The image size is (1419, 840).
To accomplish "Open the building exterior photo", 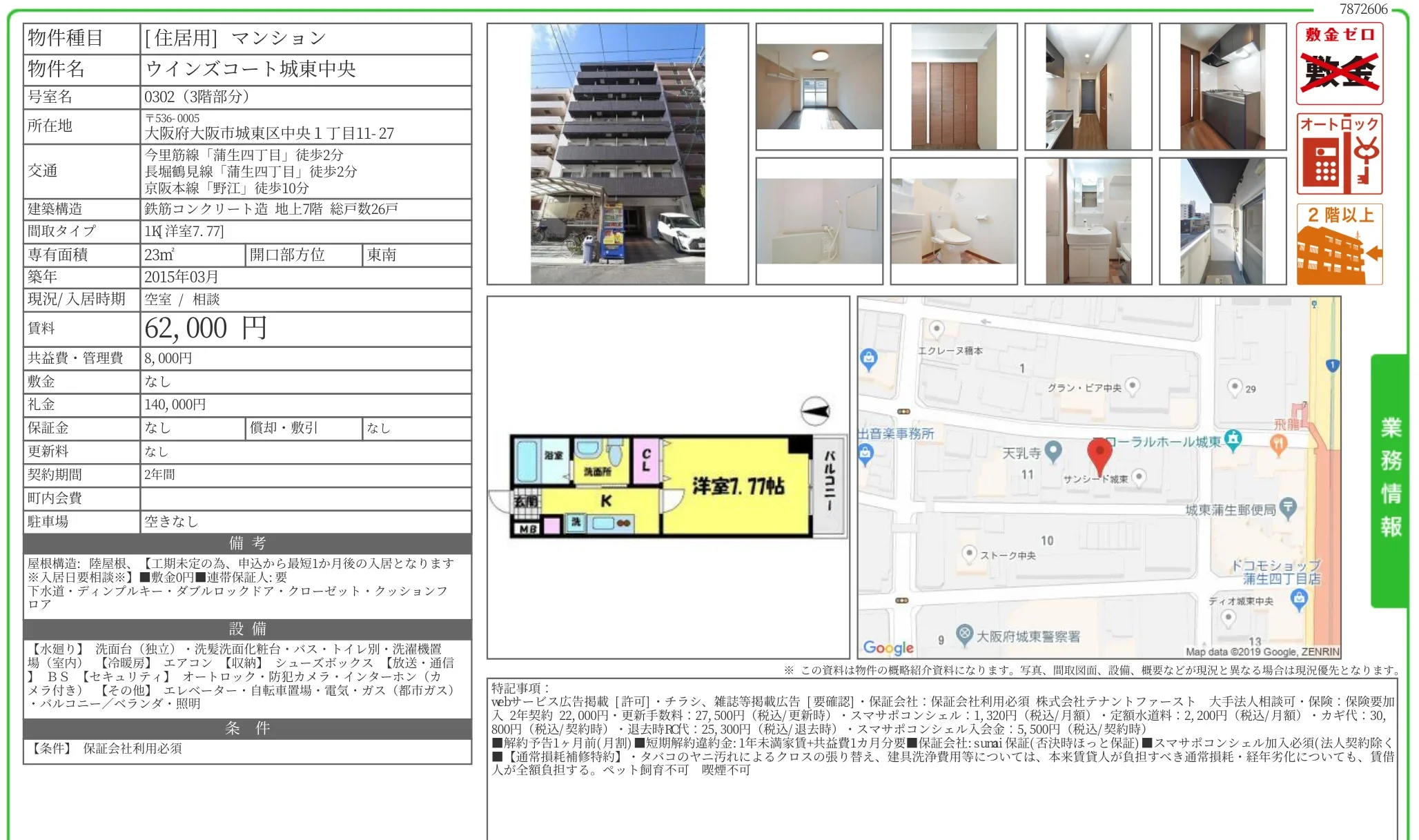I will point(618,154).
